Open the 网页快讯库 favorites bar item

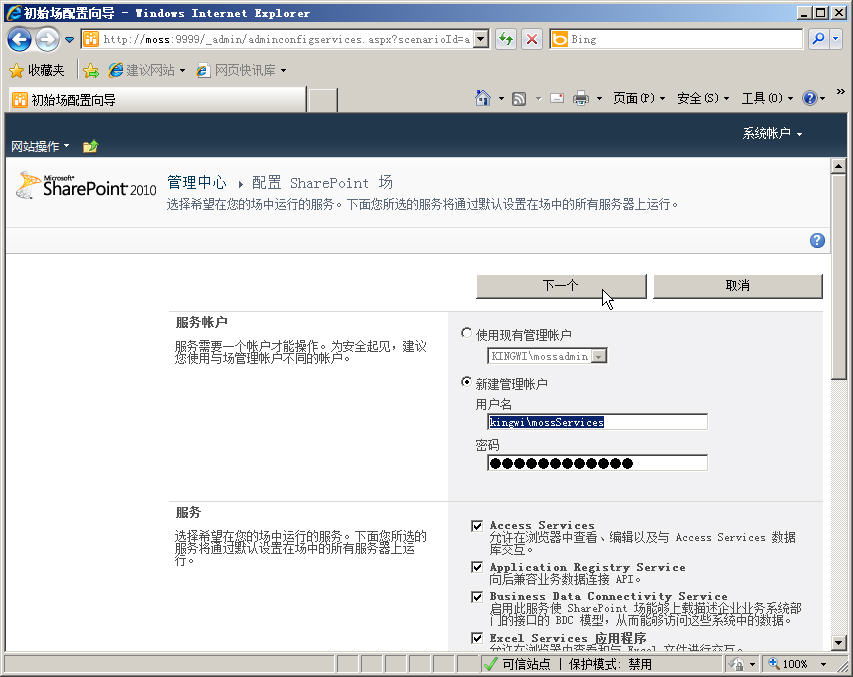tap(241, 70)
